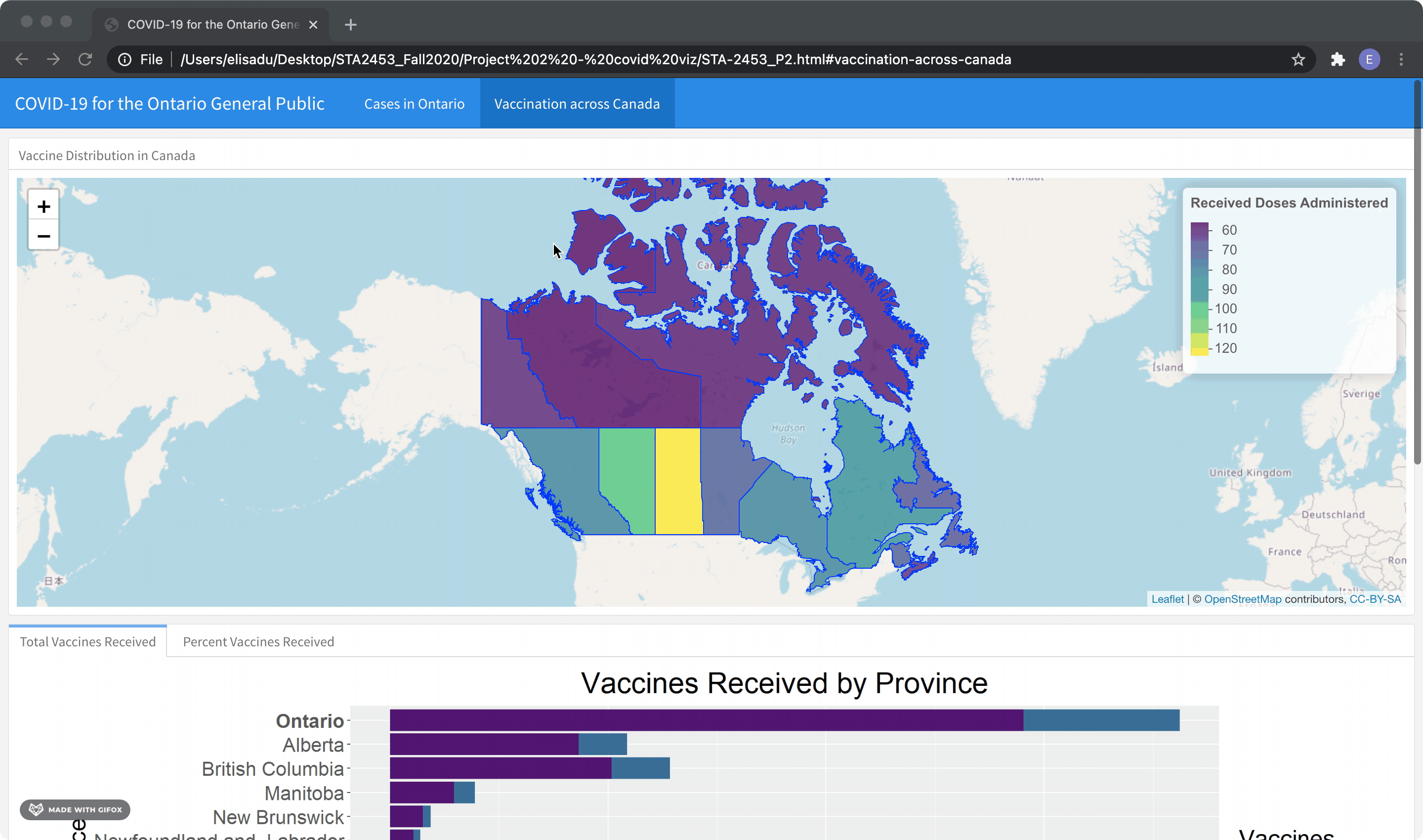Viewport: 1423px width, 840px height.
Task: Click the yellow Saskatchewan province on map
Action: point(678,481)
